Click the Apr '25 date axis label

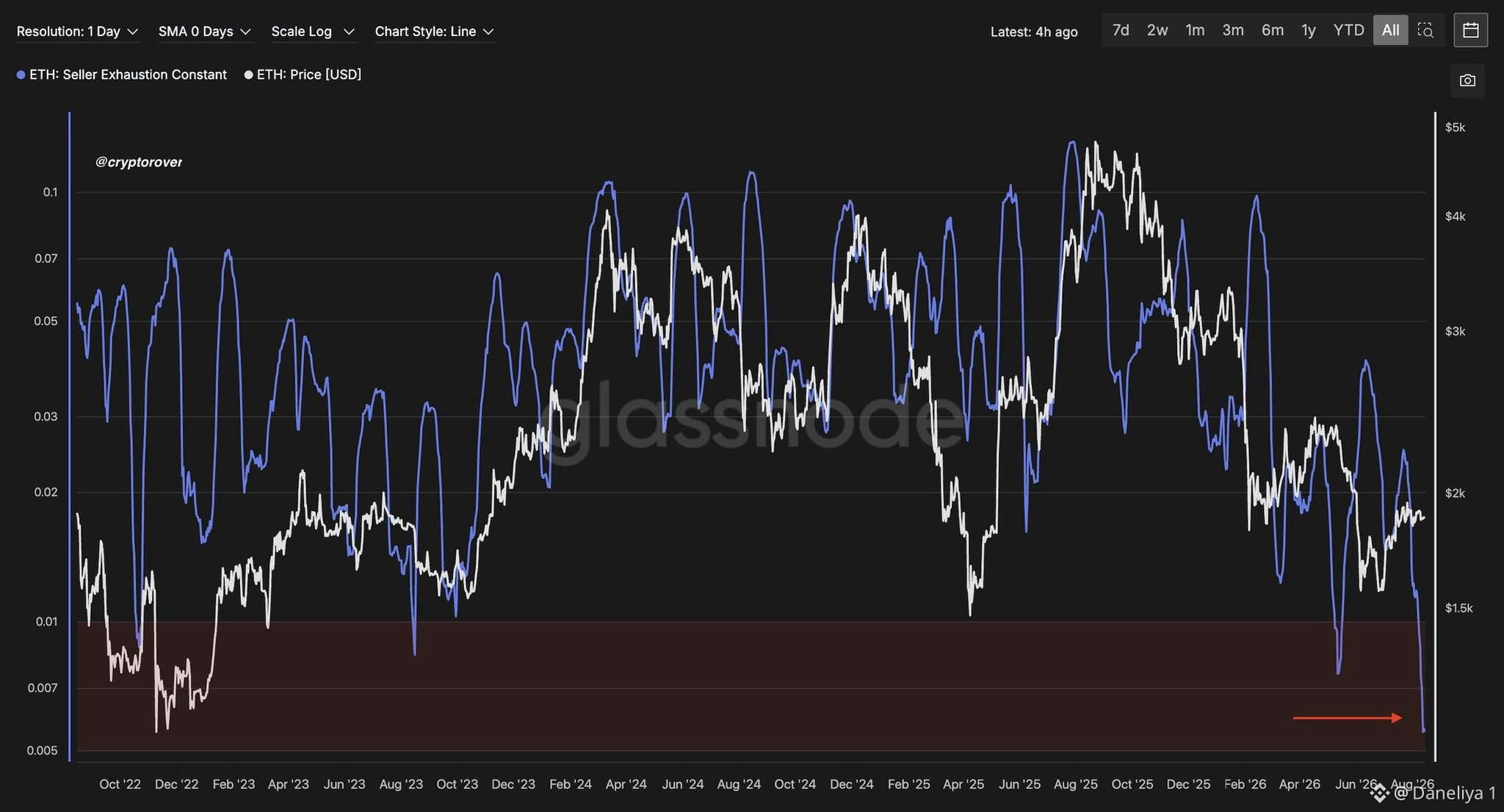[963, 784]
